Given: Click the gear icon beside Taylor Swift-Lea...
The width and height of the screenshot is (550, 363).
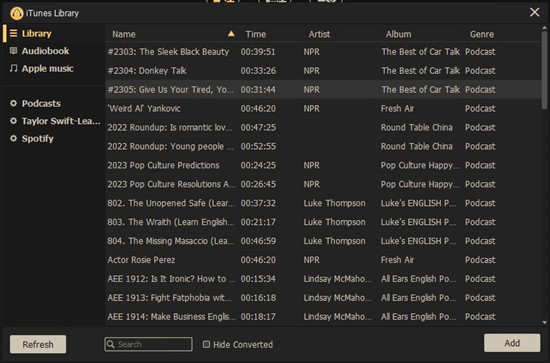Looking at the screenshot, I should [13, 121].
